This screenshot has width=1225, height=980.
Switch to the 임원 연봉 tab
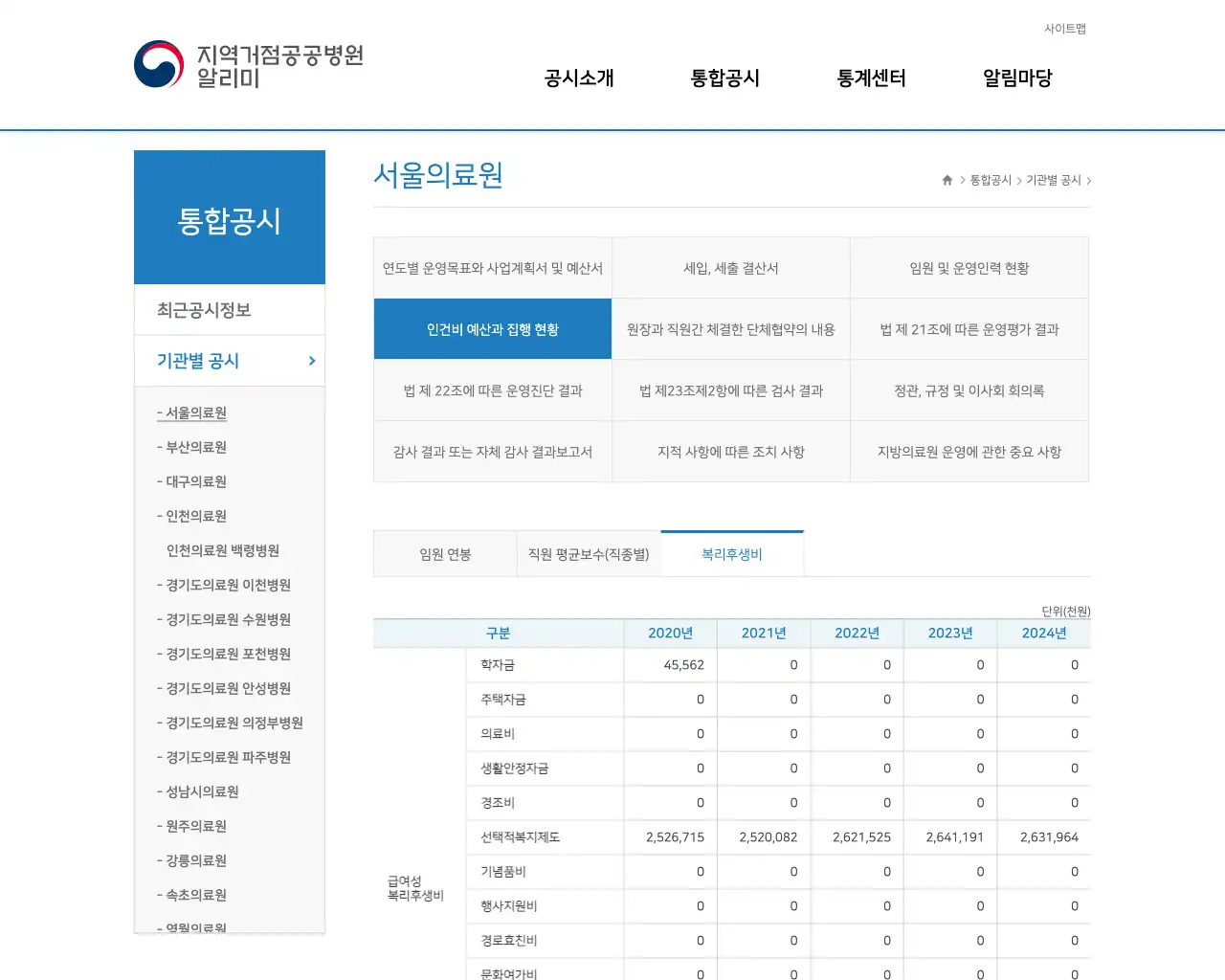(x=445, y=553)
